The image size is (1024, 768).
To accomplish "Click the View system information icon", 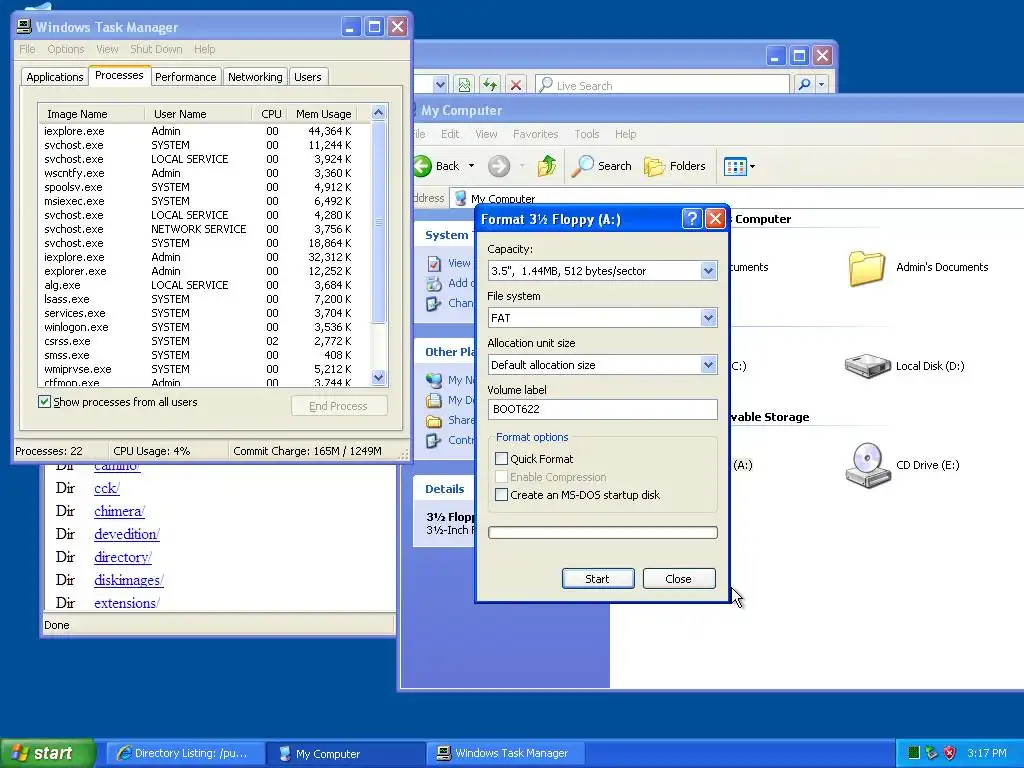I will (x=434, y=263).
